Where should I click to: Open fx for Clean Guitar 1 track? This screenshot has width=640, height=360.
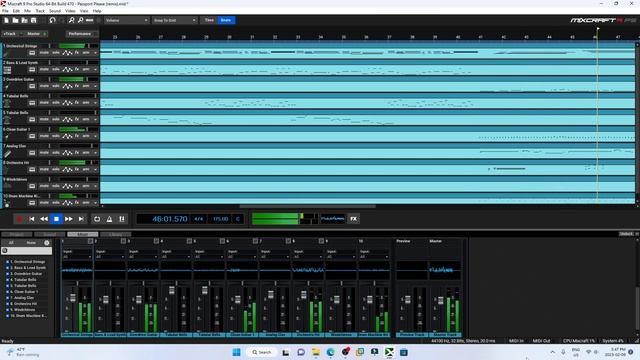point(77,136)
